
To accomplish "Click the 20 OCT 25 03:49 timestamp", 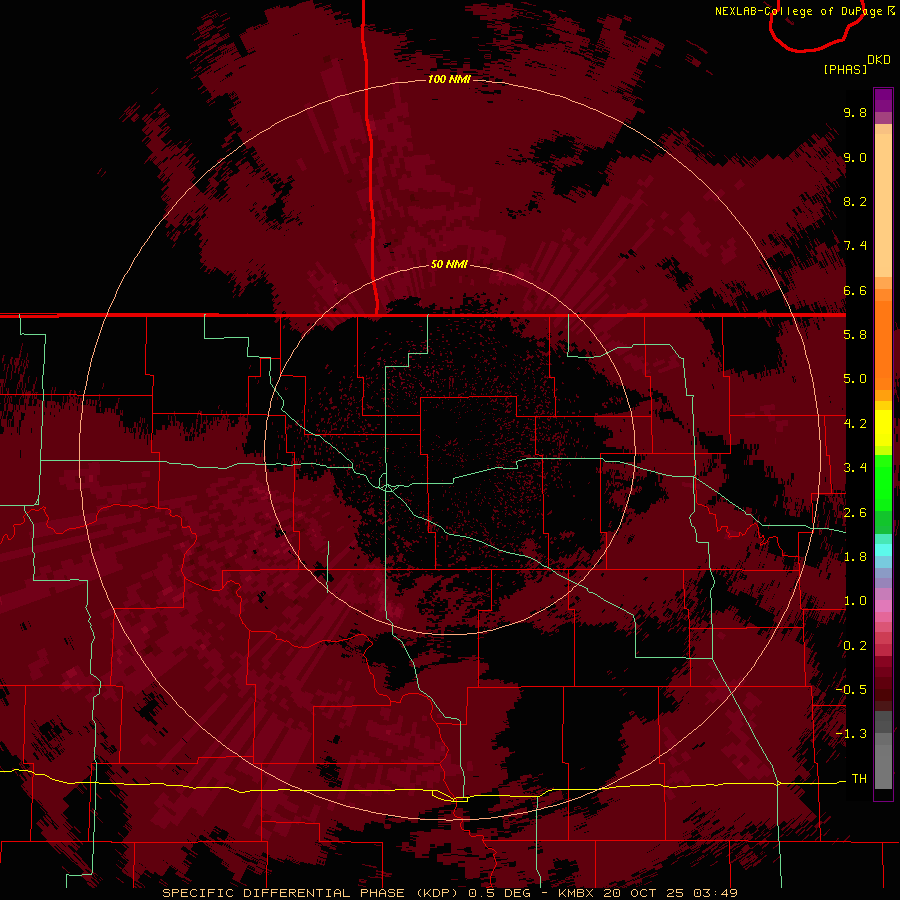I will tap(670, 893).
